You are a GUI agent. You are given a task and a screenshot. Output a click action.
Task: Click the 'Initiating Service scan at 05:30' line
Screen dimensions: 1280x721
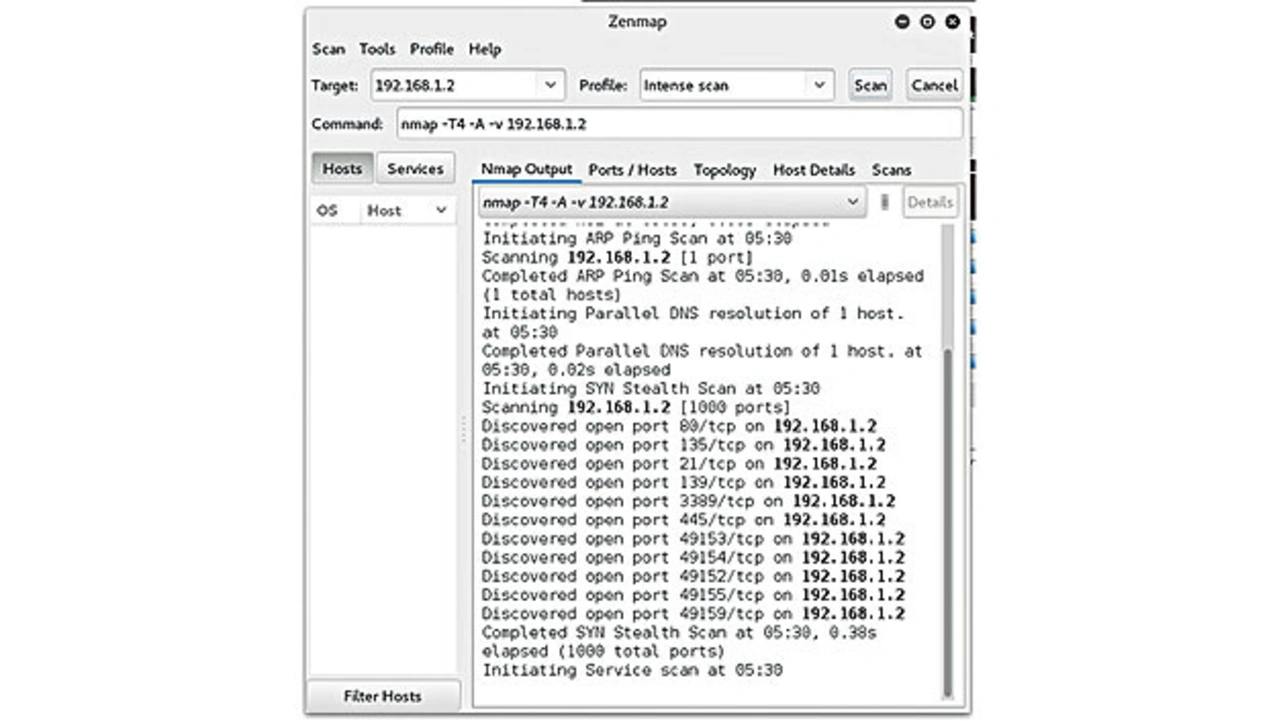point(632,670)
